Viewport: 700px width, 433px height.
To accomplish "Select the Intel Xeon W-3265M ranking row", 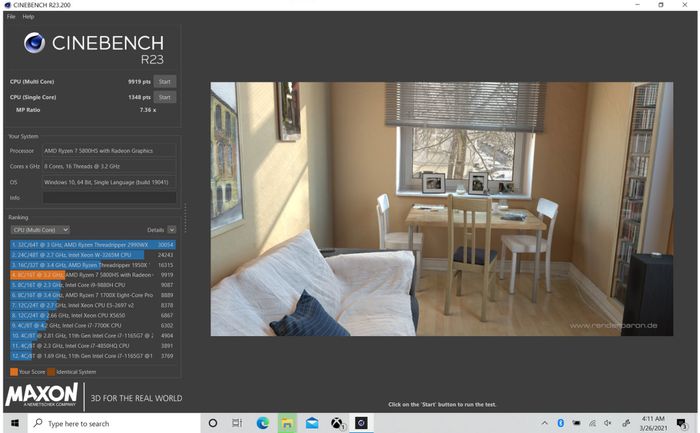I will (x=93, y=255).
